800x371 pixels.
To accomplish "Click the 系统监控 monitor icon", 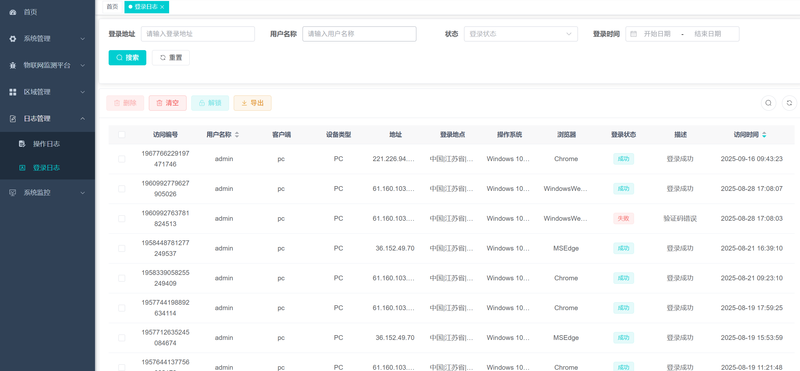I will pos(13,193).
